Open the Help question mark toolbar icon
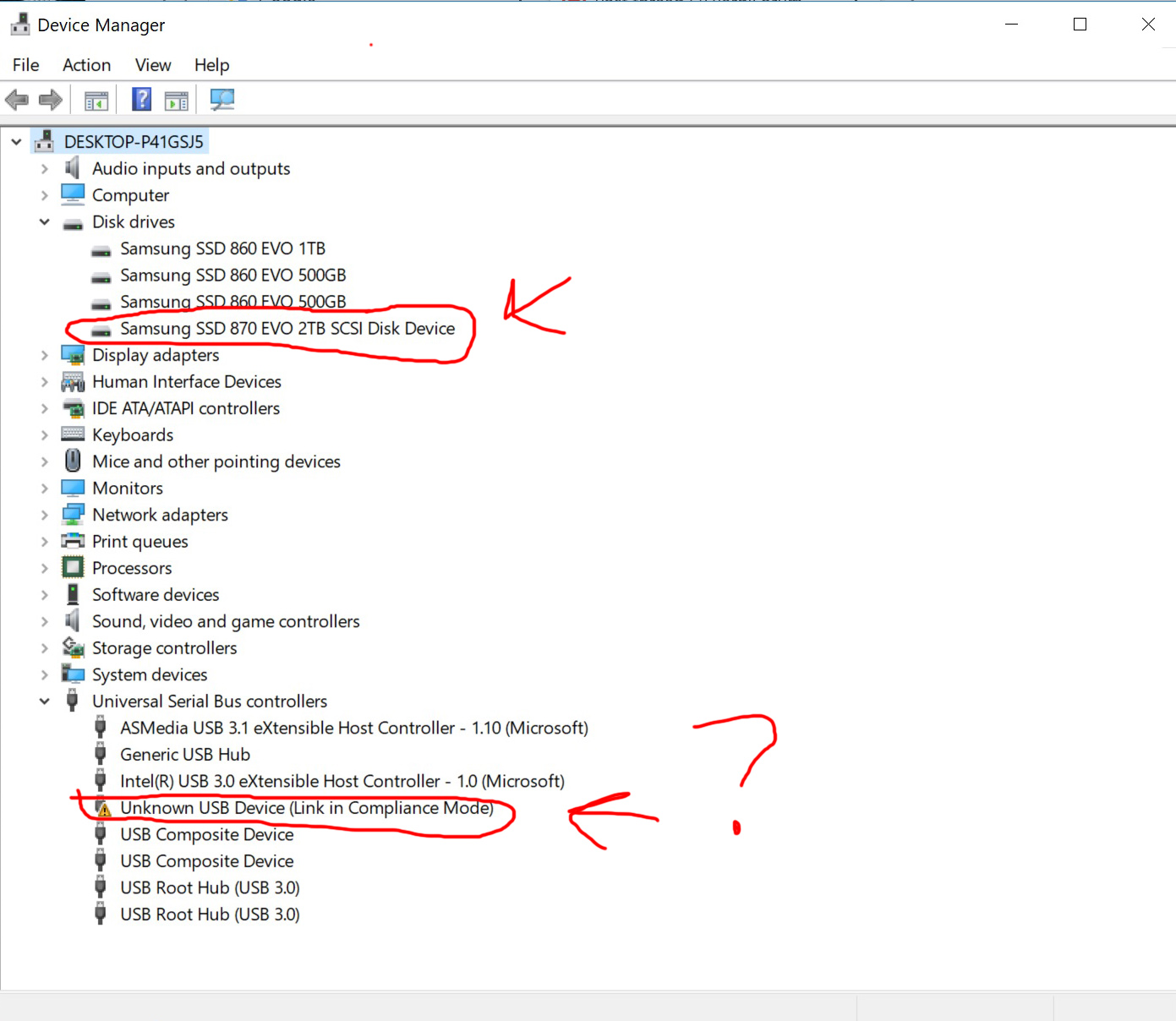Viewport: 1176px width, 1021px height. pos(142,100)
